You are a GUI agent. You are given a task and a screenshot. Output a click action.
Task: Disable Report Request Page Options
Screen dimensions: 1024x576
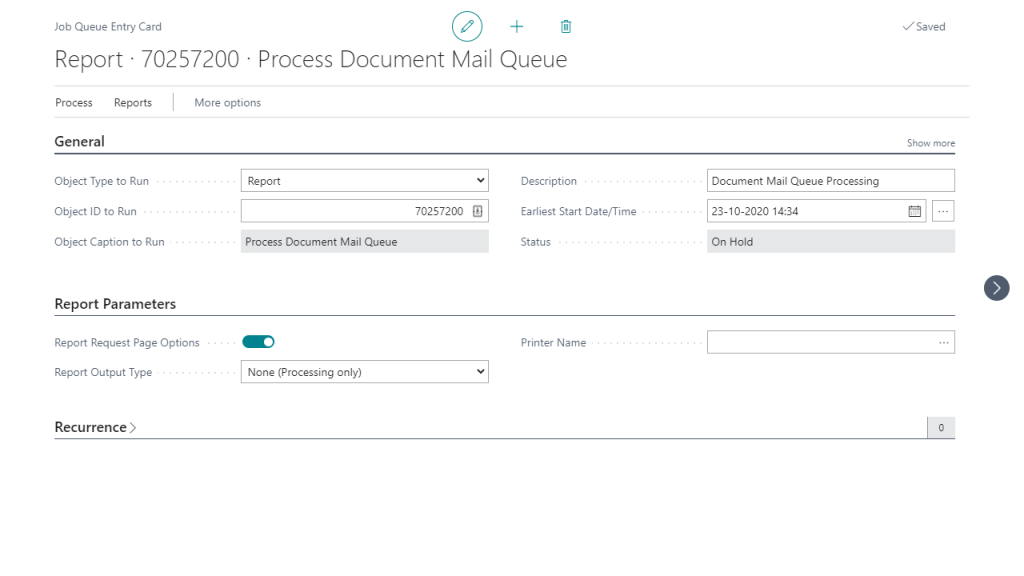pyautogui.click(x=258, y=341)
